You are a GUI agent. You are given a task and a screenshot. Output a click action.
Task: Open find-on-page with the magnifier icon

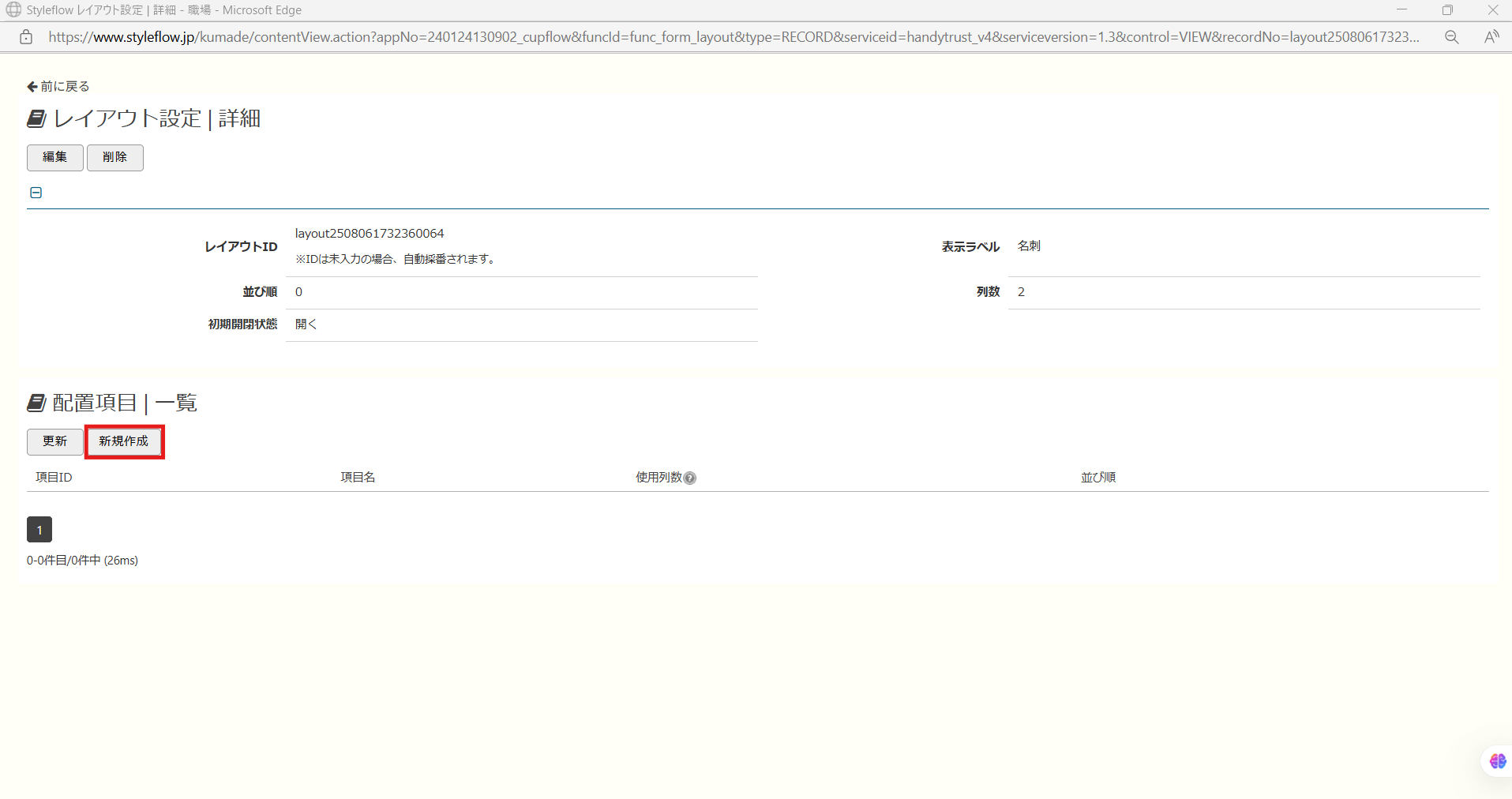(1451, 36)
